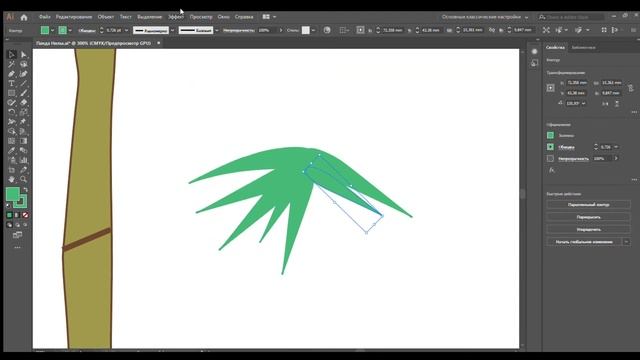Select the Blend tool
The width and height of the screenshot is (640, 360).
point(24,151)
